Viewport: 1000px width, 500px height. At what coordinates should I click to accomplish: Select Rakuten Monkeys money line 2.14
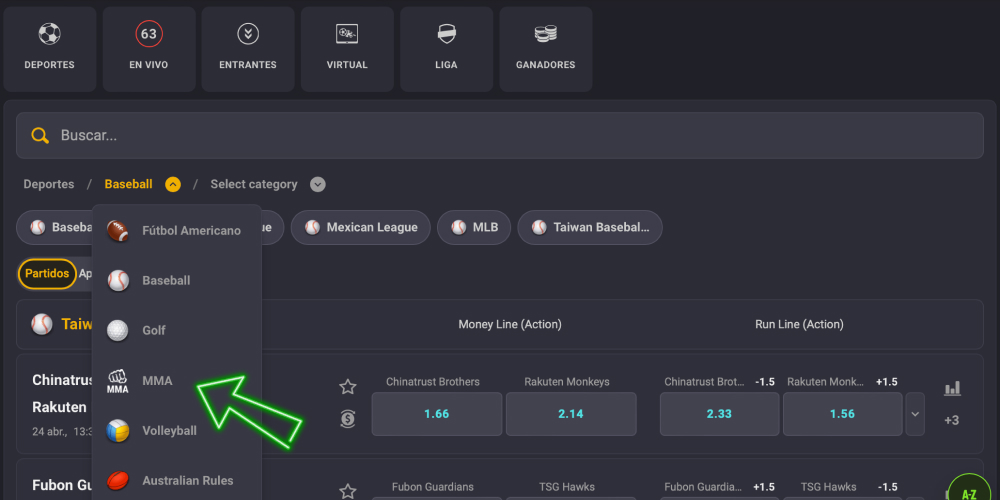tap(570, 414)
